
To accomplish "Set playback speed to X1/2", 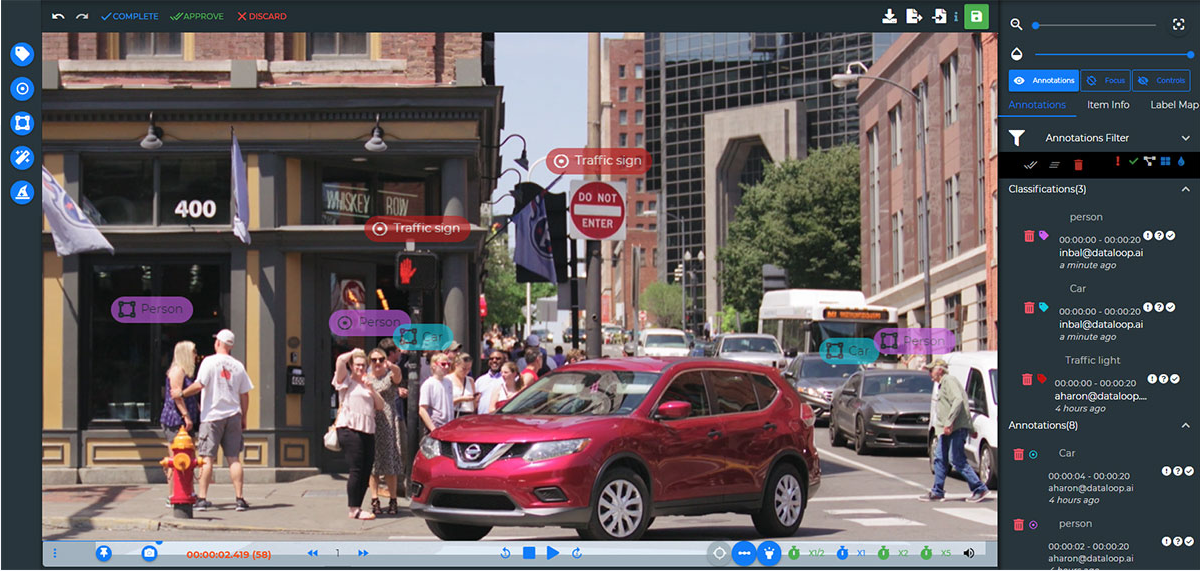I will click(x=807, y=552).
